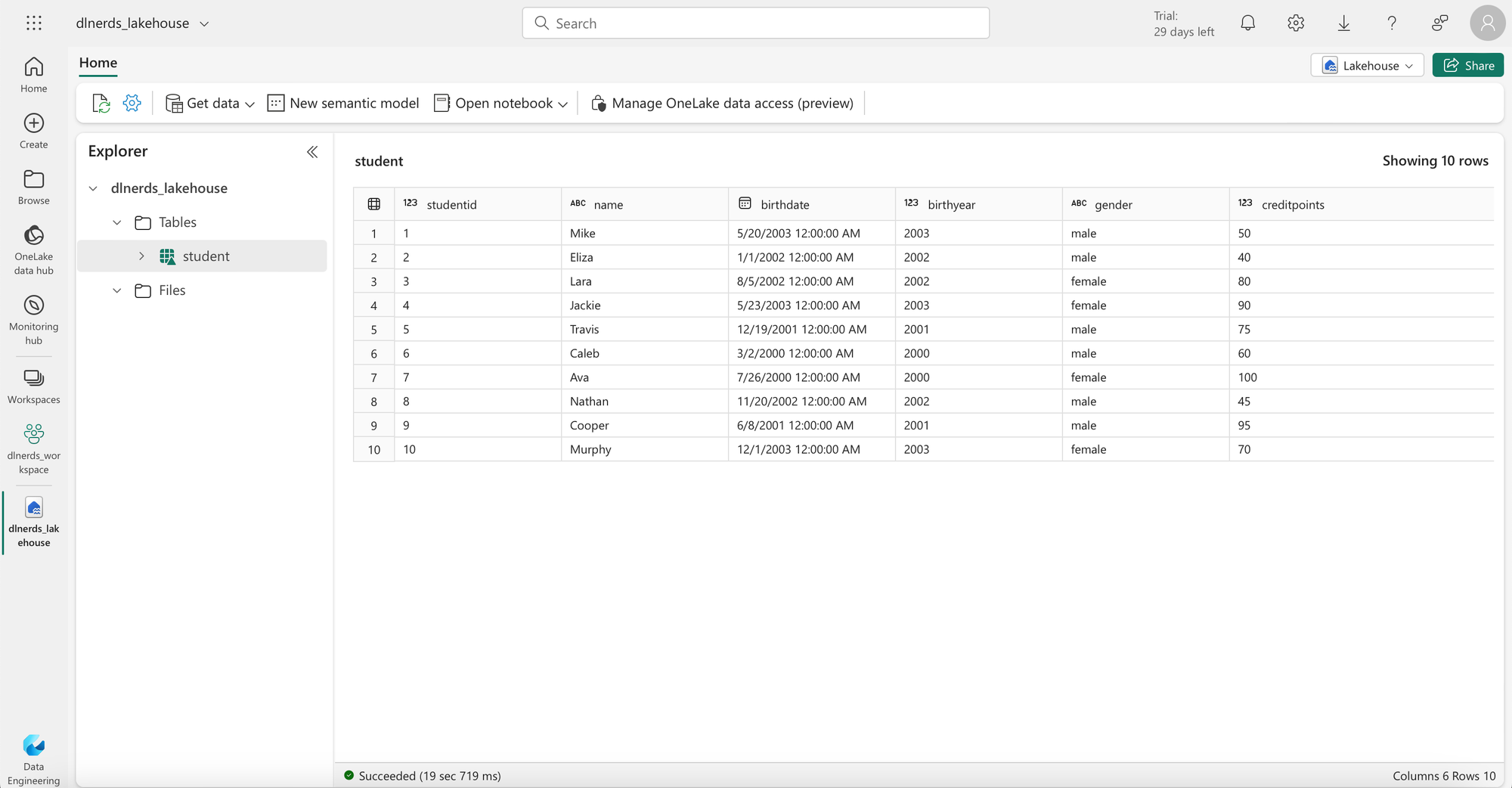The height and width of the screenshot is (788, 1512).
Task: Open the dlnerds_lakehouse title dropdown
Action: click(x=204, y=23)
